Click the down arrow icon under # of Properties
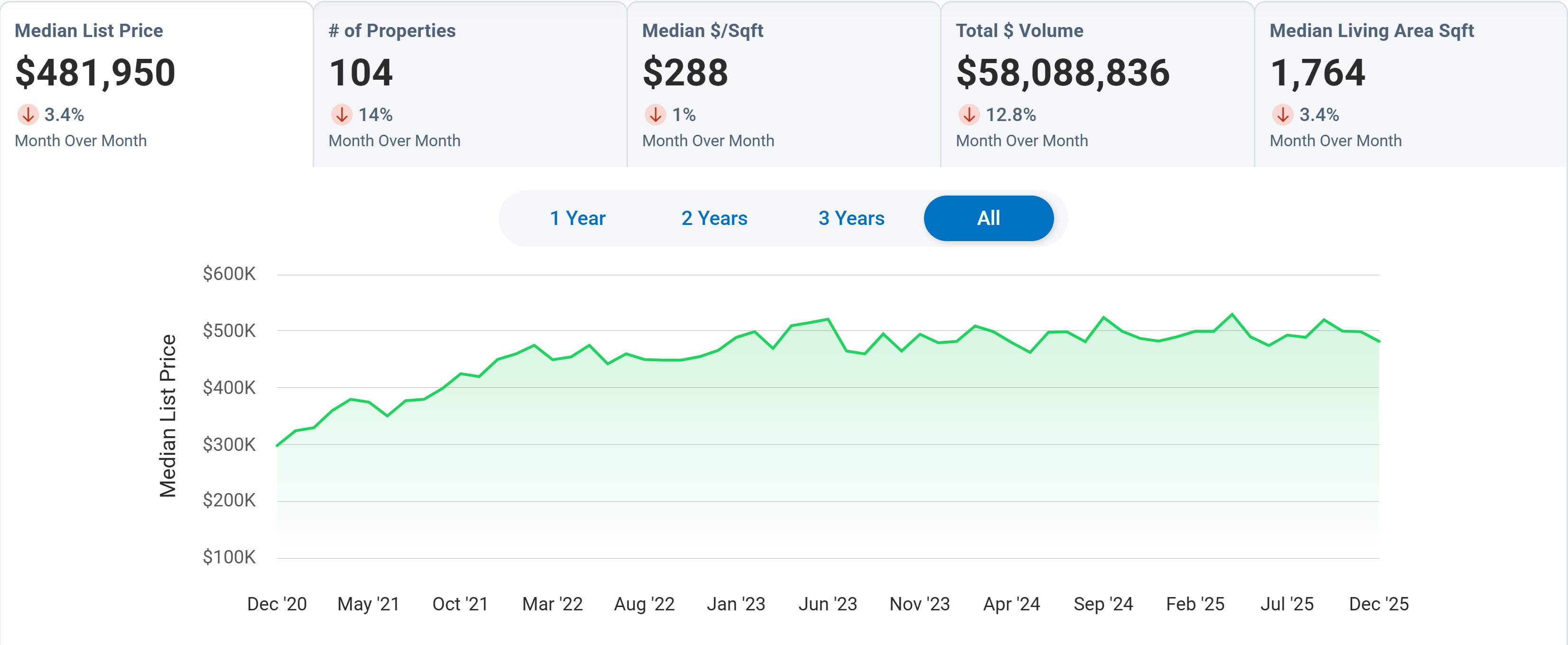1568x645 pixels. pyautogui.click(x=342, y=114)
